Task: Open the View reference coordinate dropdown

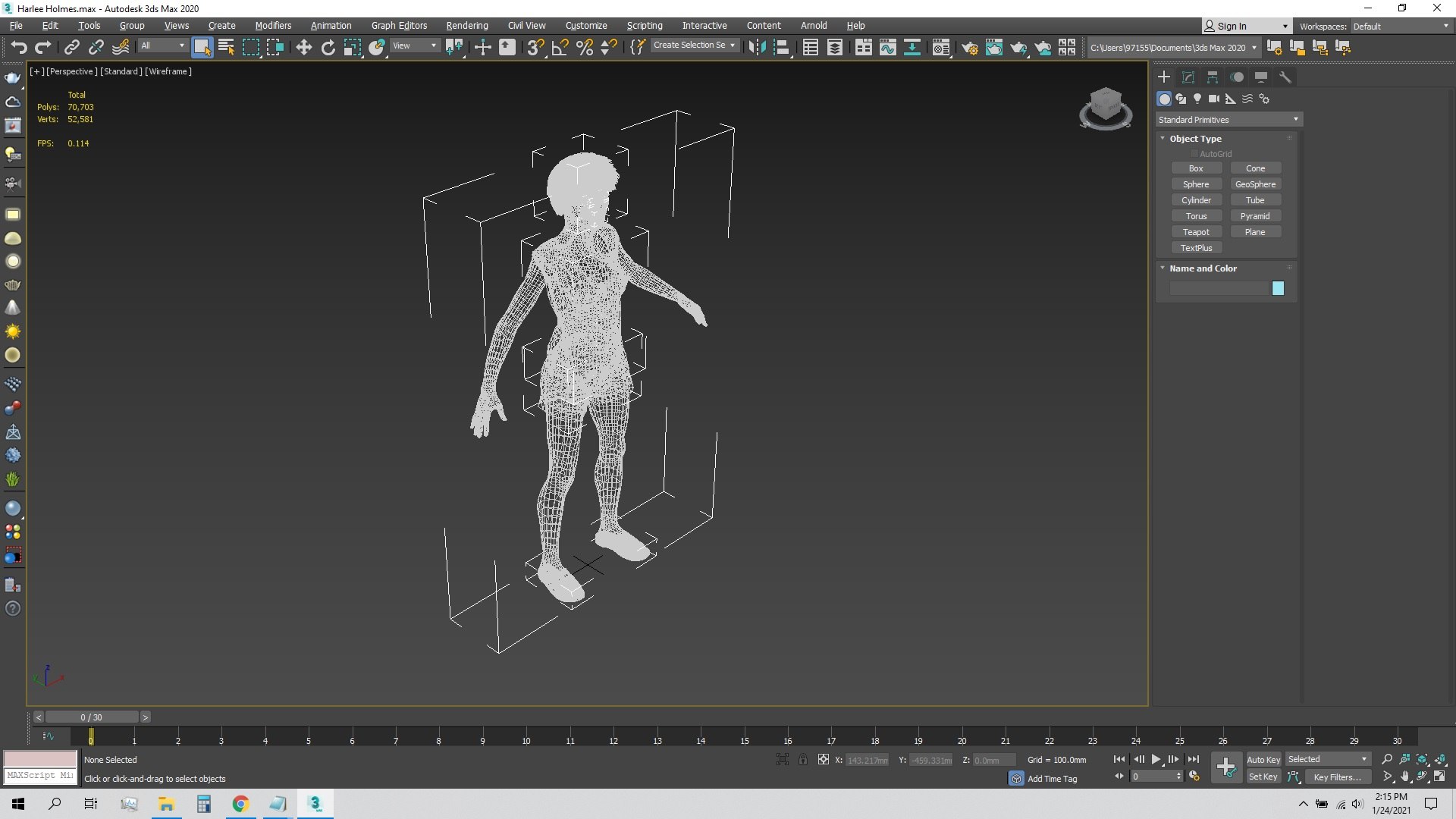Action: click(x=414, y=45)
